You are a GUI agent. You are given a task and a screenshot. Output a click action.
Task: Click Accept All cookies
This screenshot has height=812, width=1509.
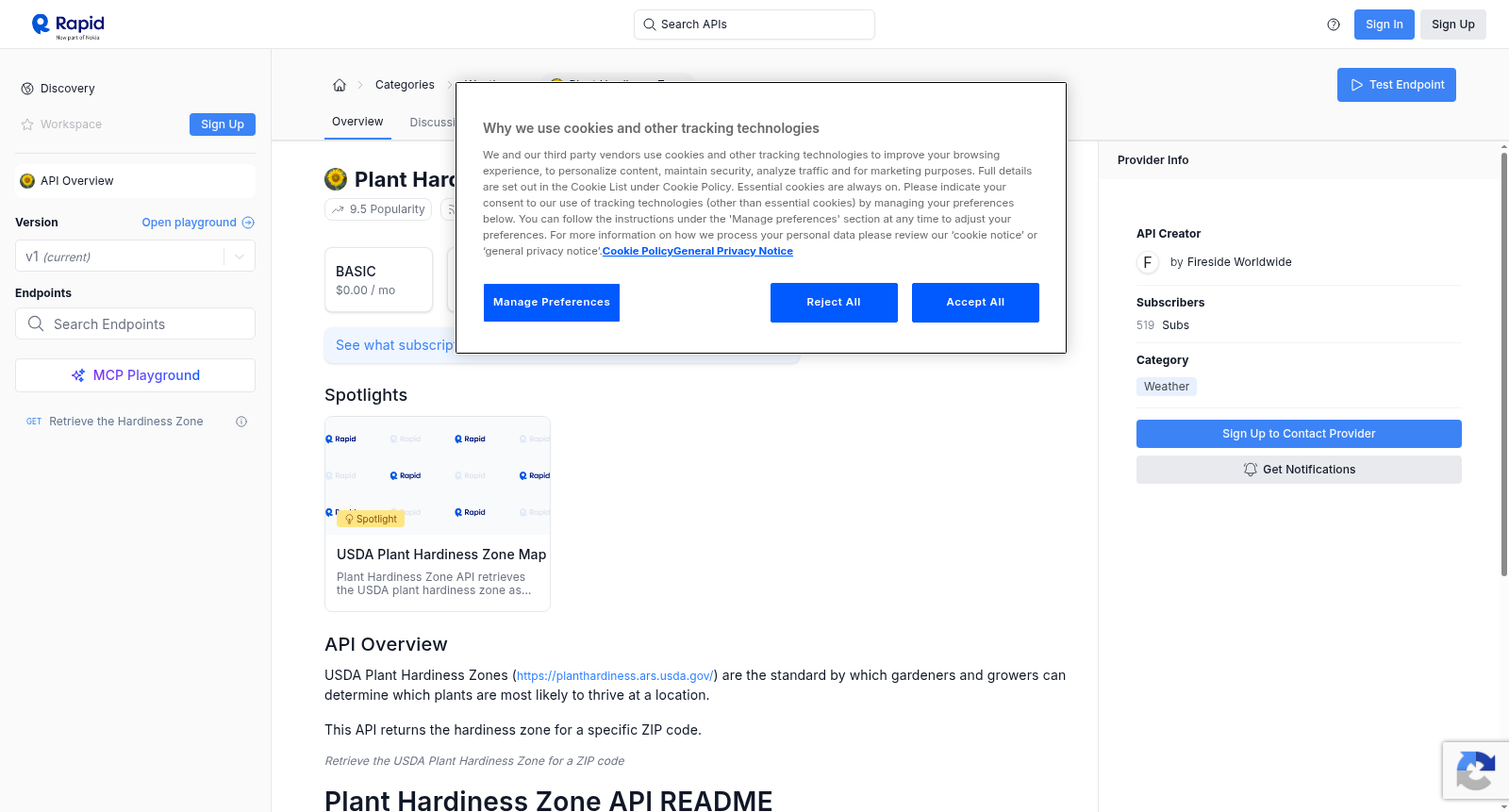(x=975, y=303)
